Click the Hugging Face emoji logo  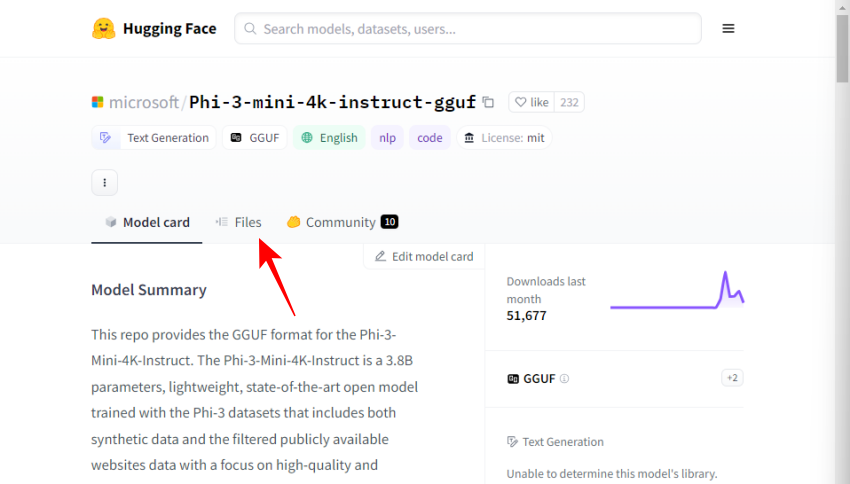(x=104, y=28)
